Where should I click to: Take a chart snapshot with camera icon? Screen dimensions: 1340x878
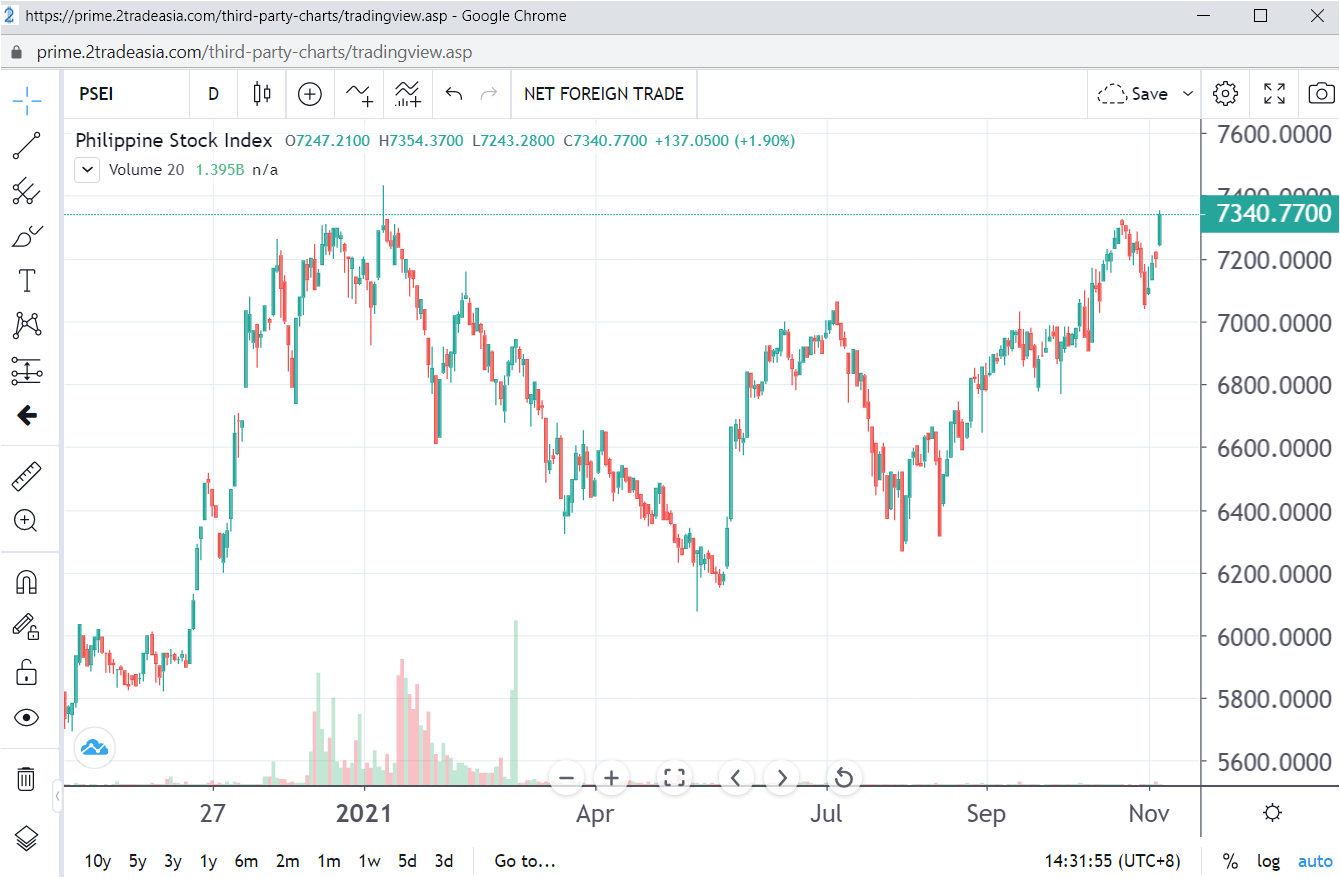pyautogui.click(x=1321, y=94)
